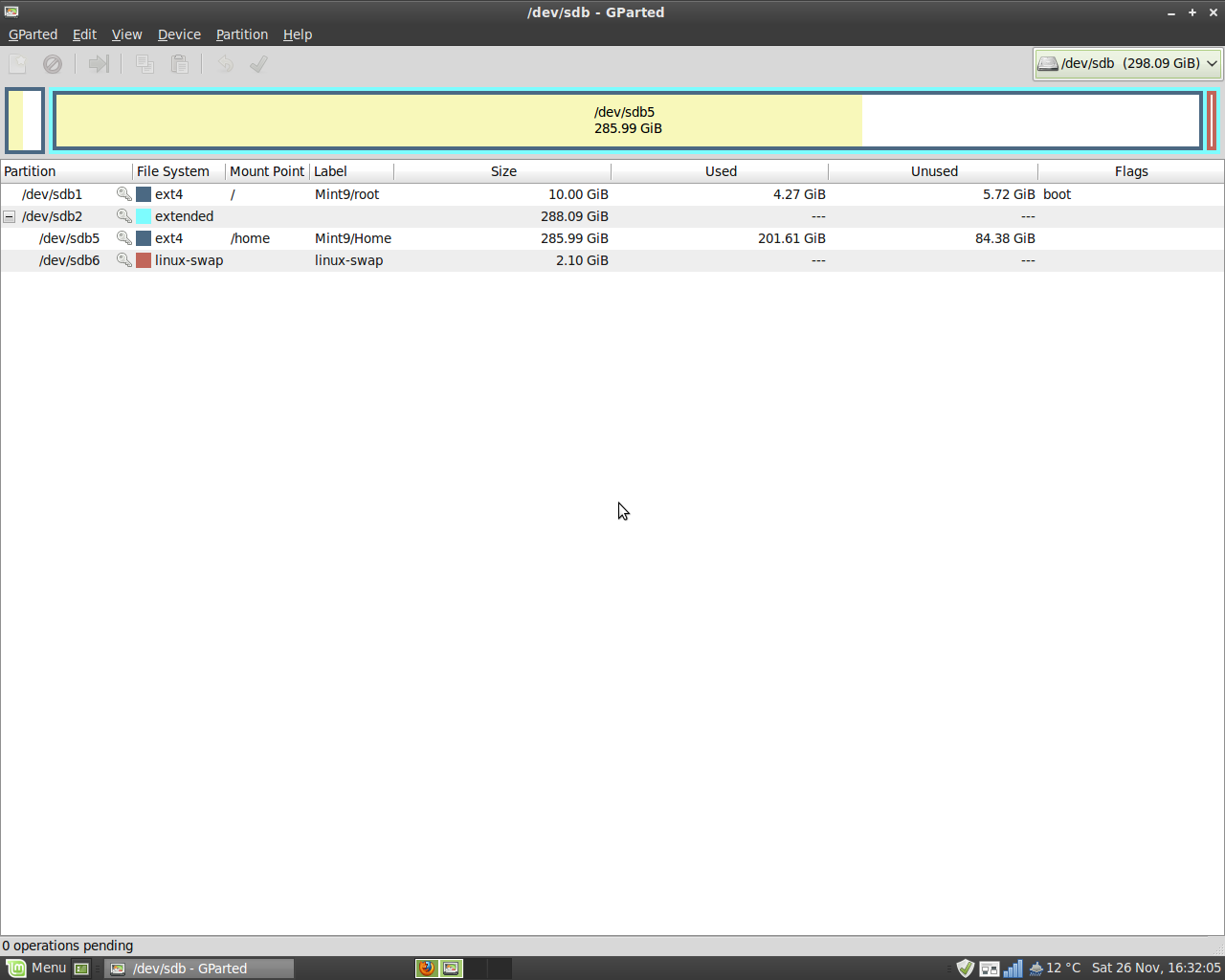Open the View menu
The image size is (1225, 980).
pos(126,34)
